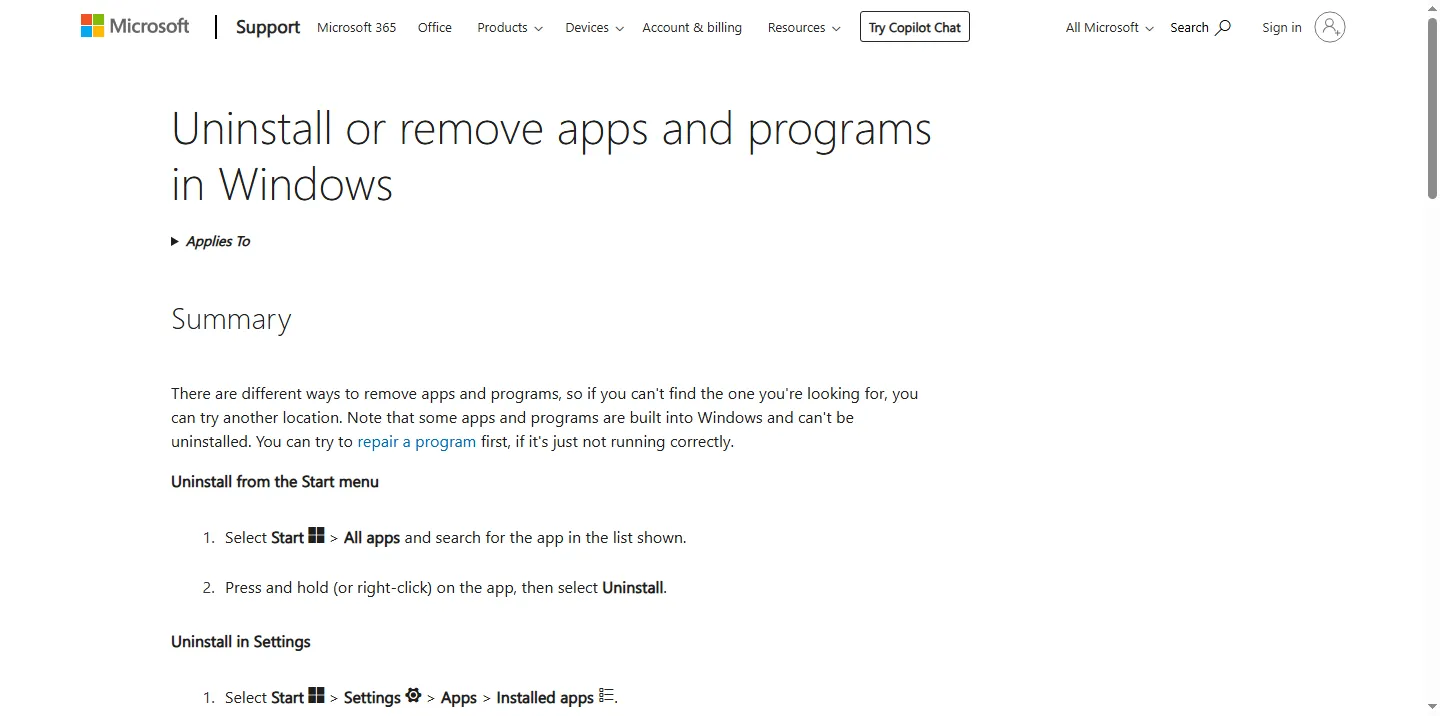
Task: Click bold 'Installed apps' text
Action: [545, 697]
